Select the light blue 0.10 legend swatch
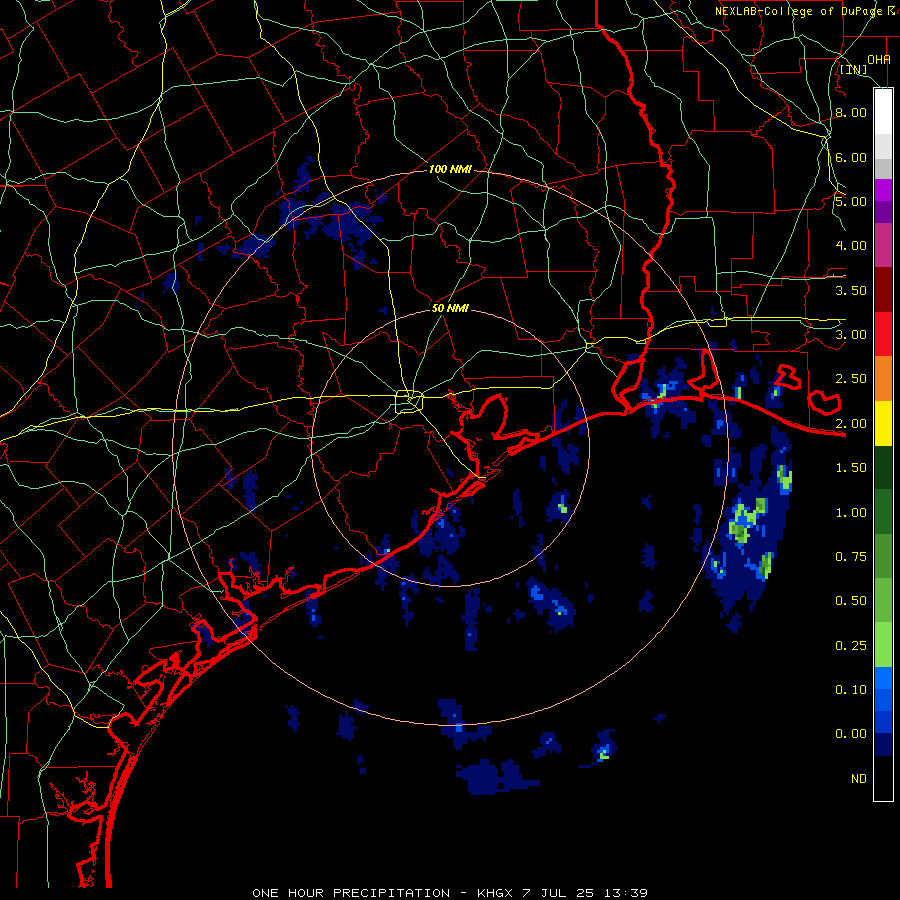Screen dimensions: 900x900 883,678
